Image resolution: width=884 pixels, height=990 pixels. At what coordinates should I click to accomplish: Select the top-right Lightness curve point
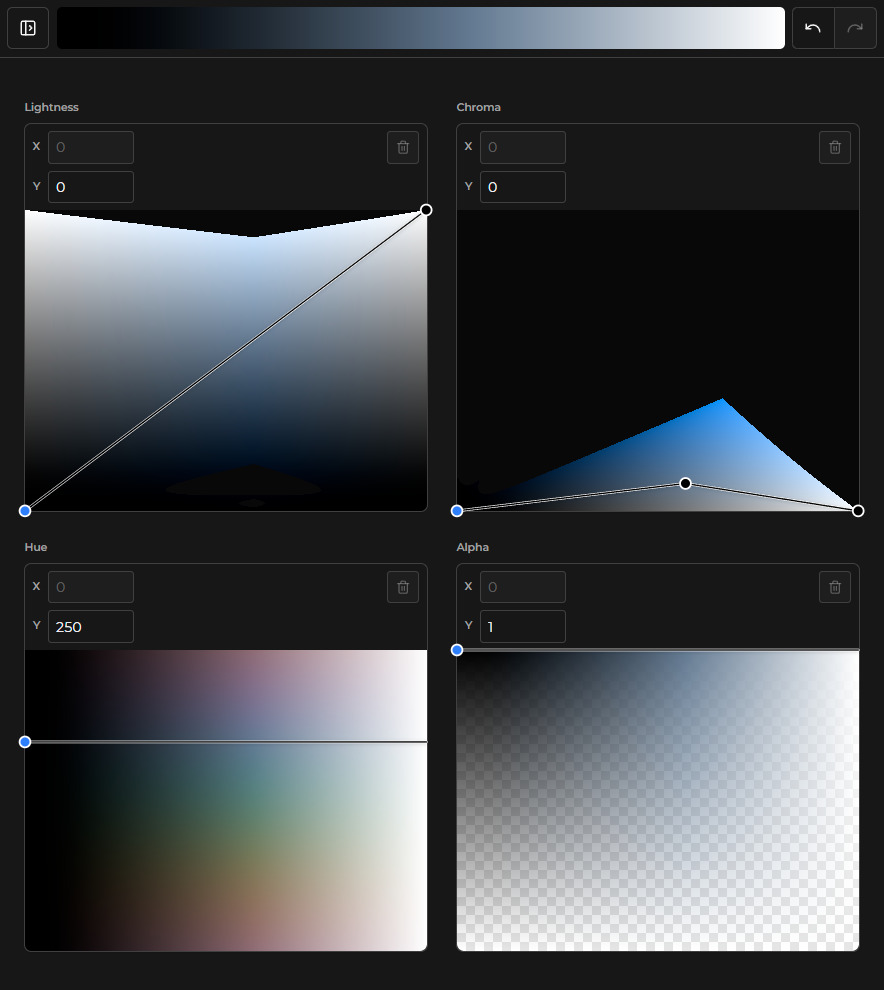[x=426, y=209]
